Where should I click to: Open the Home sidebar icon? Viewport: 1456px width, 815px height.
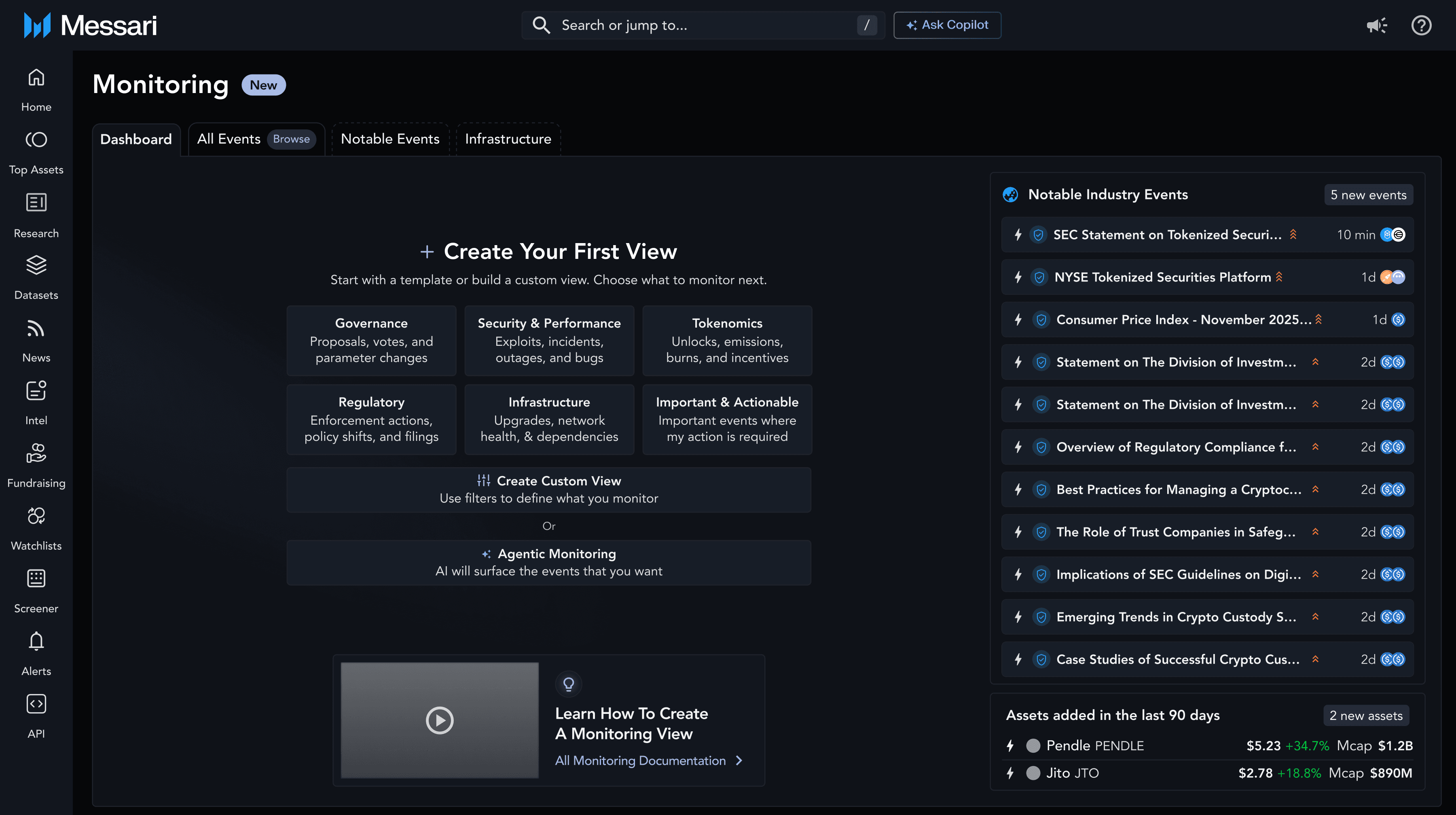[36, 78]
